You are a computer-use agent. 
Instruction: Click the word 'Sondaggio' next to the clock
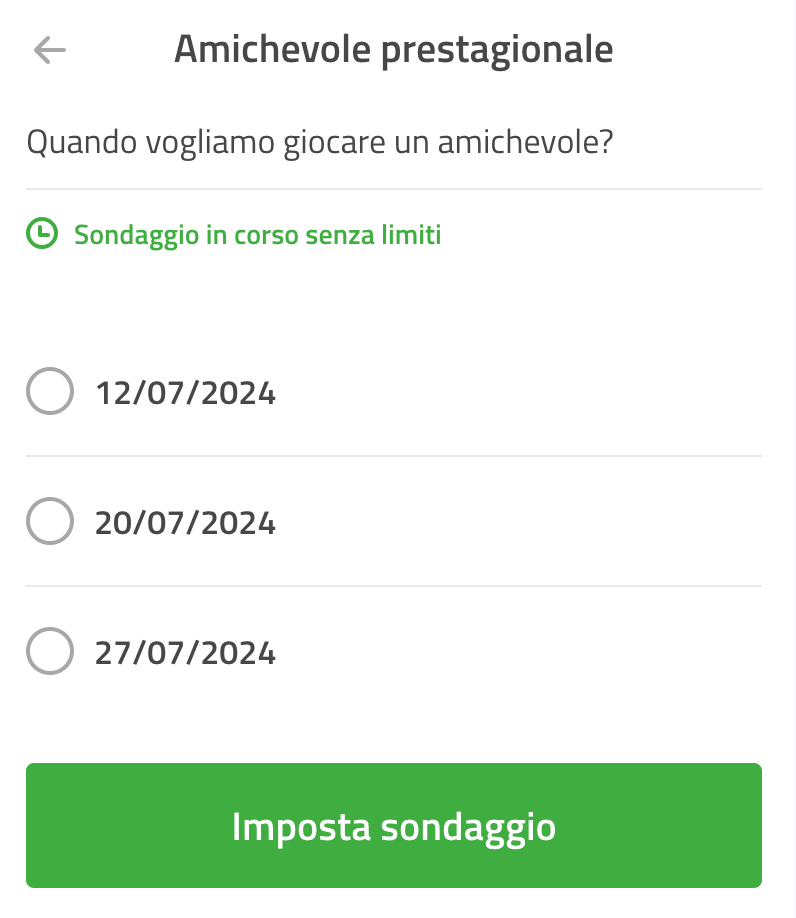coord(137,235)
